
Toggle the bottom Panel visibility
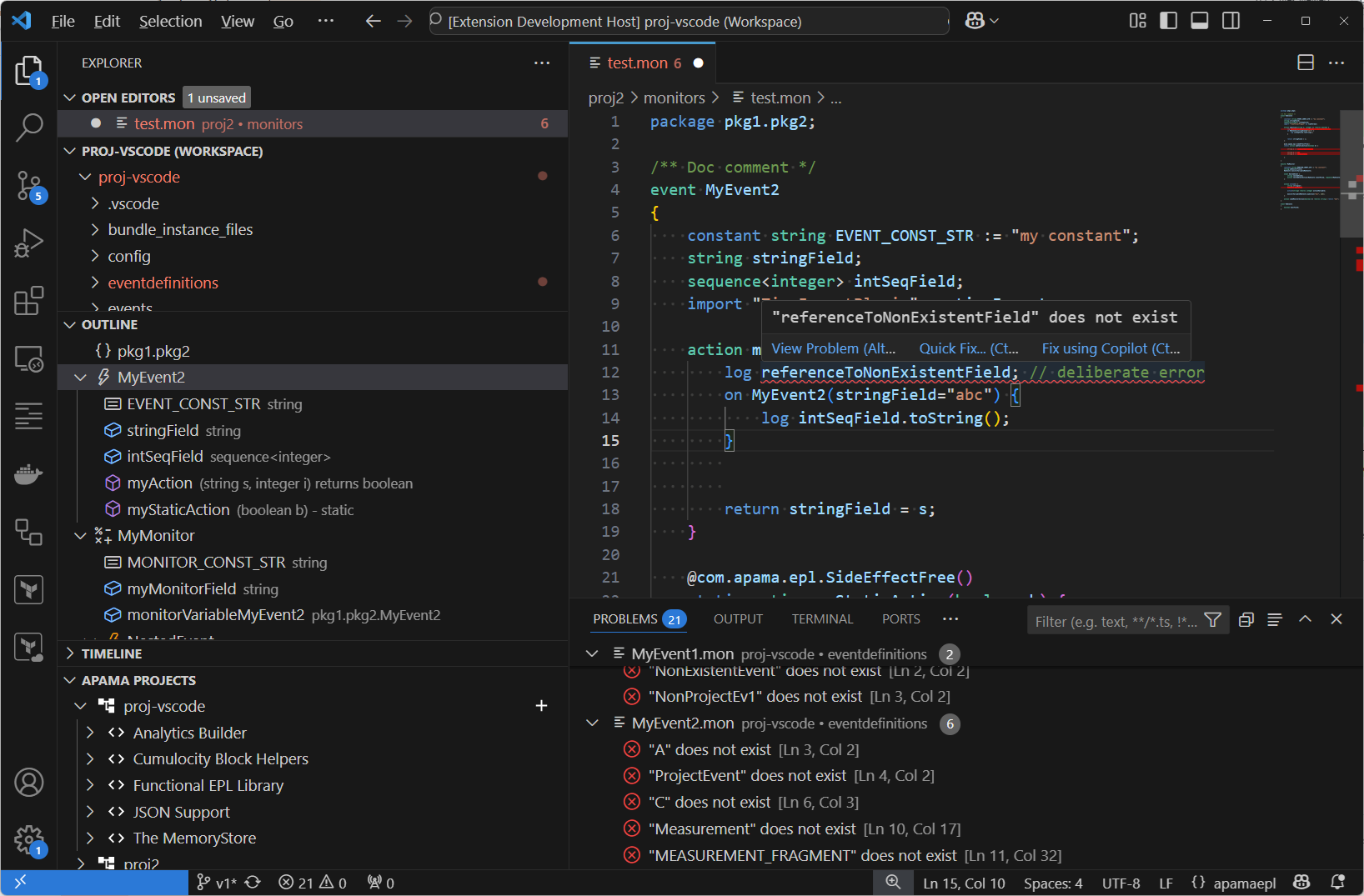(1200, 21)
